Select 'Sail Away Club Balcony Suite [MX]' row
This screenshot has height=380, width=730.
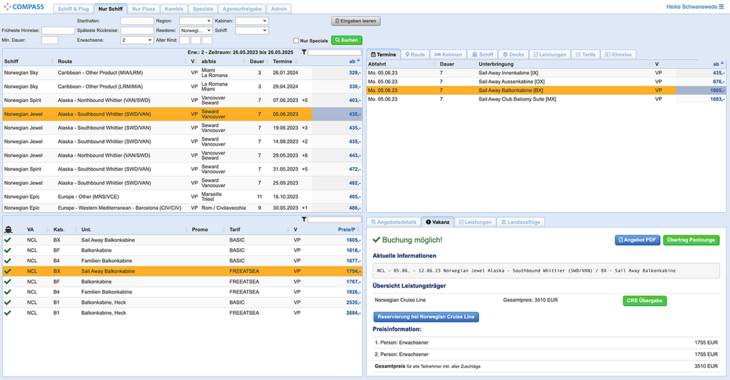(x=546, y=99)
